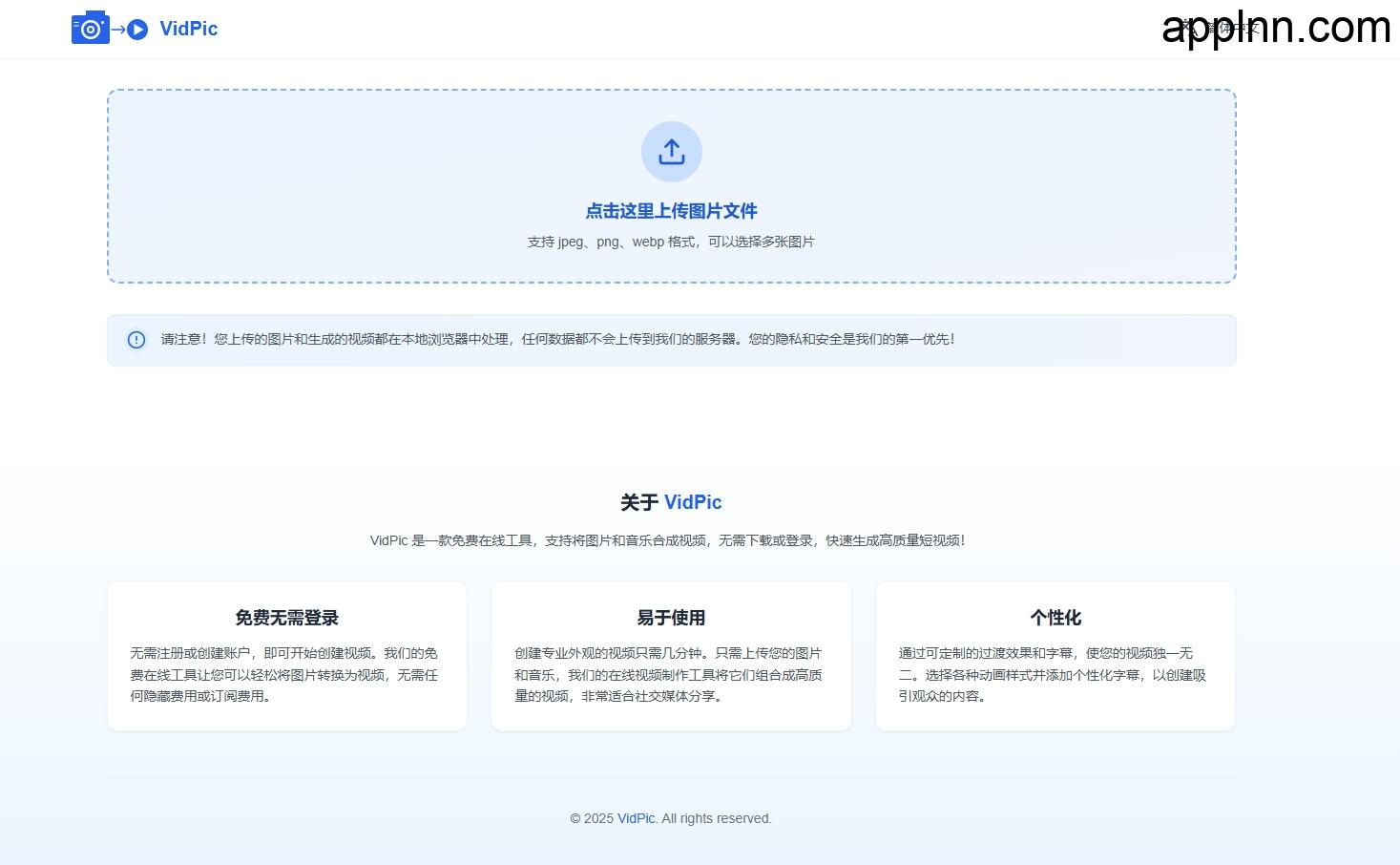Click the 免费无需登录 card heading

(x=287, y=618)
